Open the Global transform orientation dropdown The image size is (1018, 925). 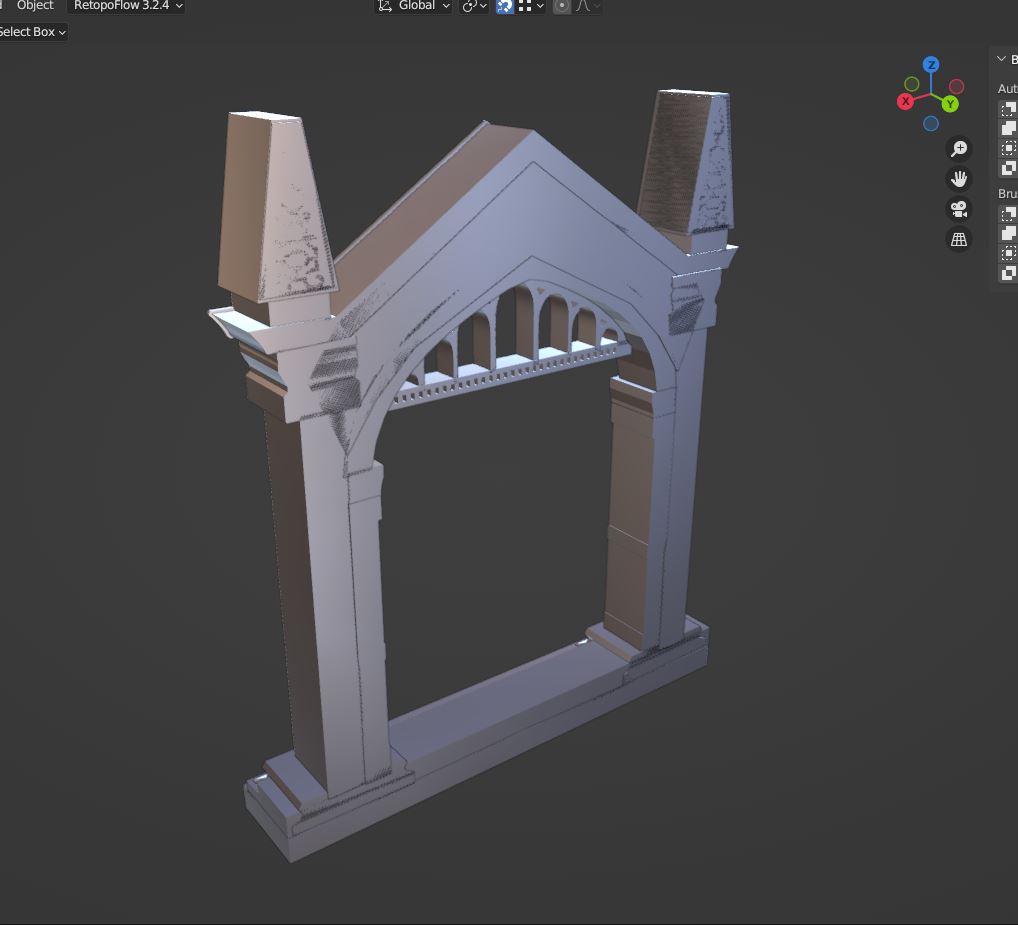click(x=414, y=6)
